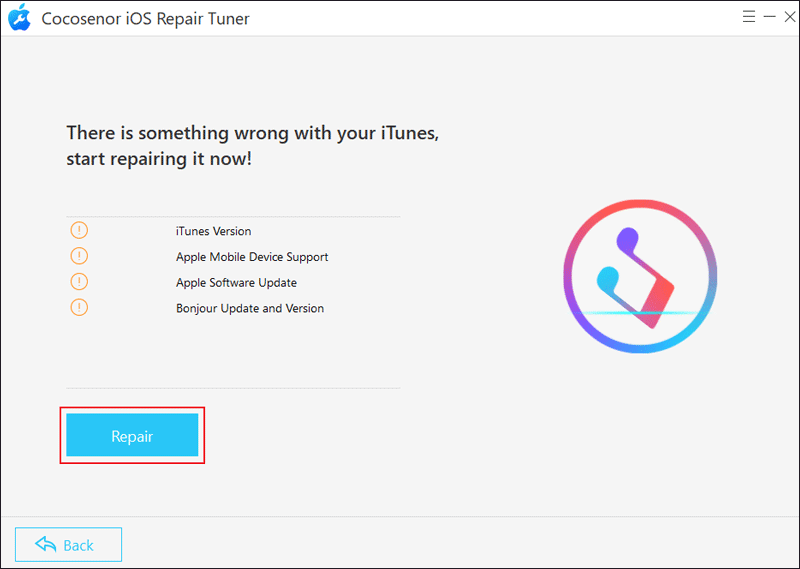Minimize the iOS Repair Tuner window
The image size is (800, 569).
tap(769, 17)
